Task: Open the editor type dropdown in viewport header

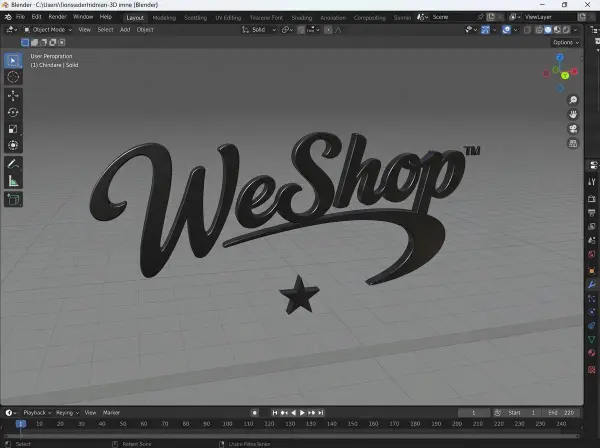Action: tap(12, 30)
